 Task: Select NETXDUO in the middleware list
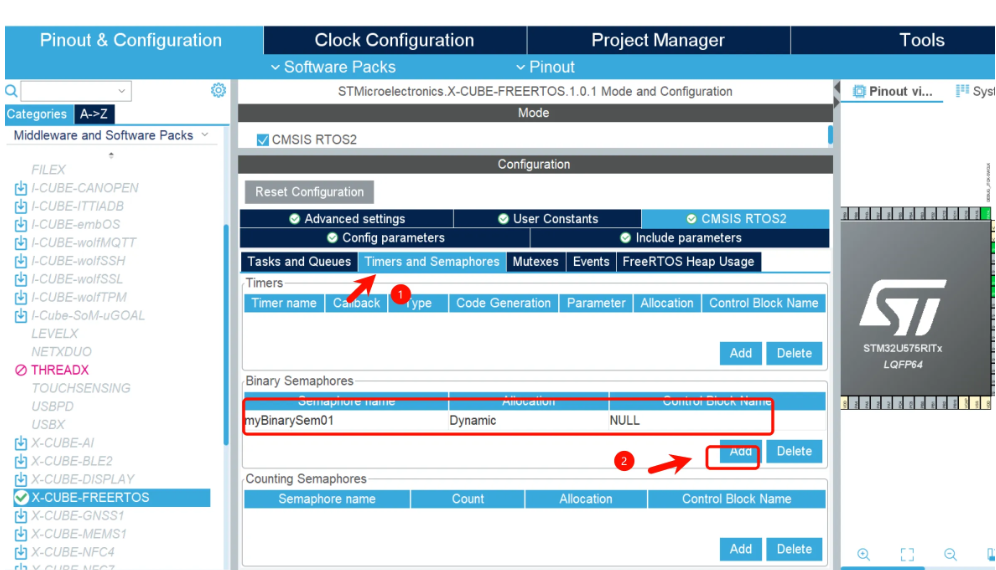click(61, 352)
